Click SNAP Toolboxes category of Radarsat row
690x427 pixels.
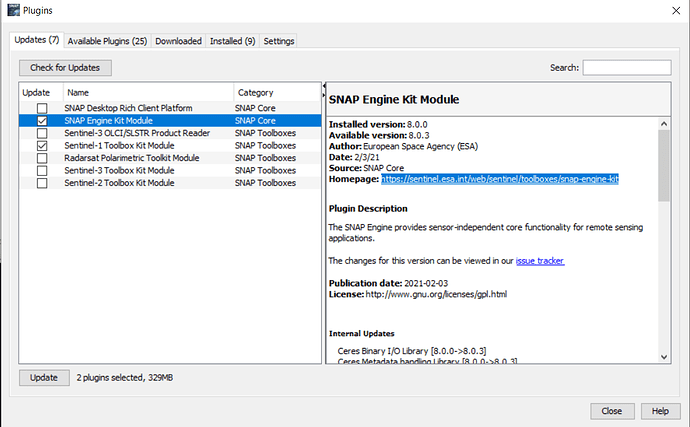tap(265, 158)
